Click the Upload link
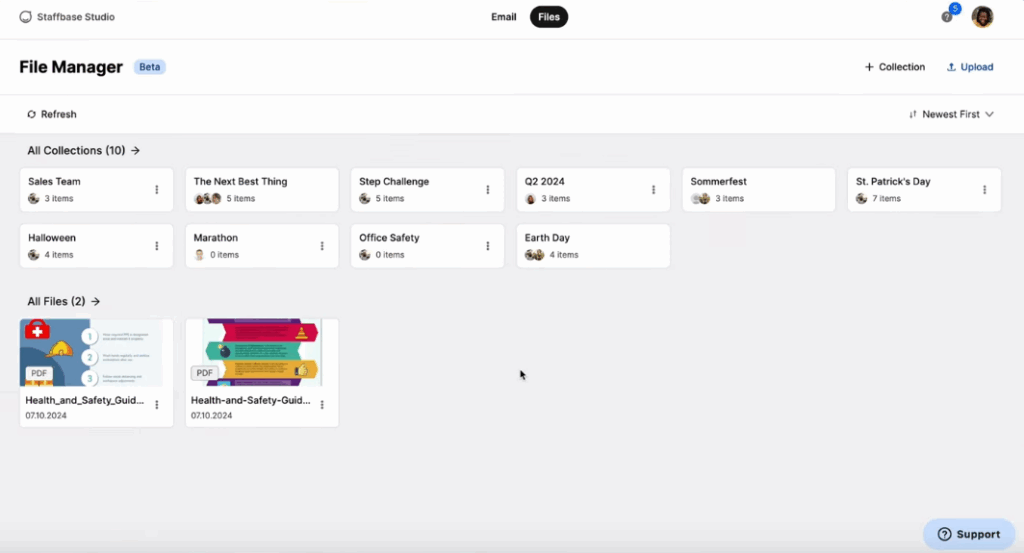Image resolution: width=1024 pixels, height=553 pixels. 969,67
